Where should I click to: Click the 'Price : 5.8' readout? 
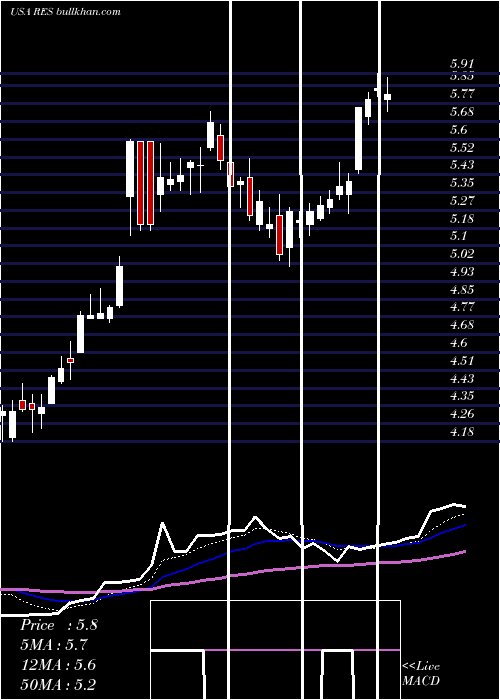(x=58, y=625)
